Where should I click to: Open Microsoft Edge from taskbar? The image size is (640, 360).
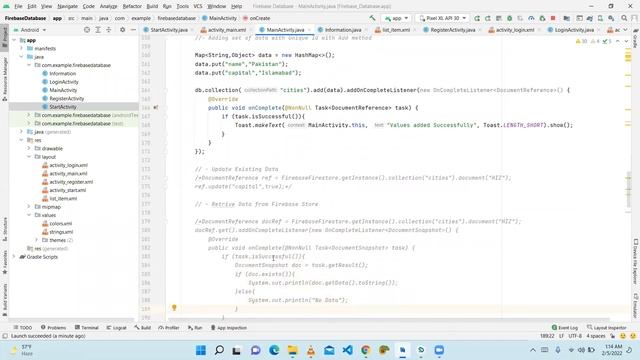pyautogui.click(x=274, y=350)
